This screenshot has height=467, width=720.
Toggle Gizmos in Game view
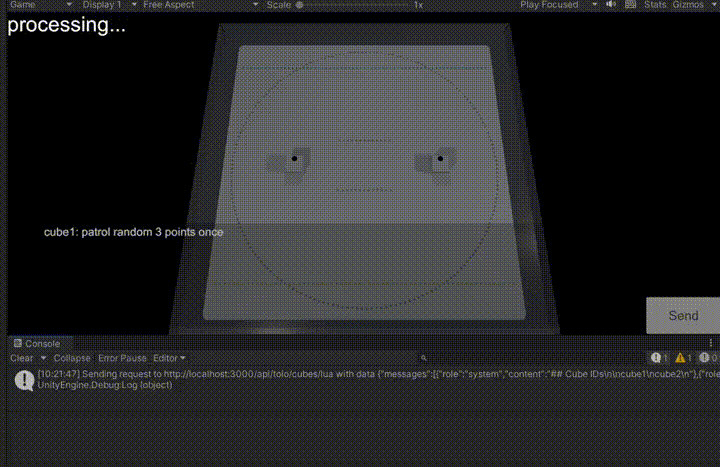click(x=688, y=5)
